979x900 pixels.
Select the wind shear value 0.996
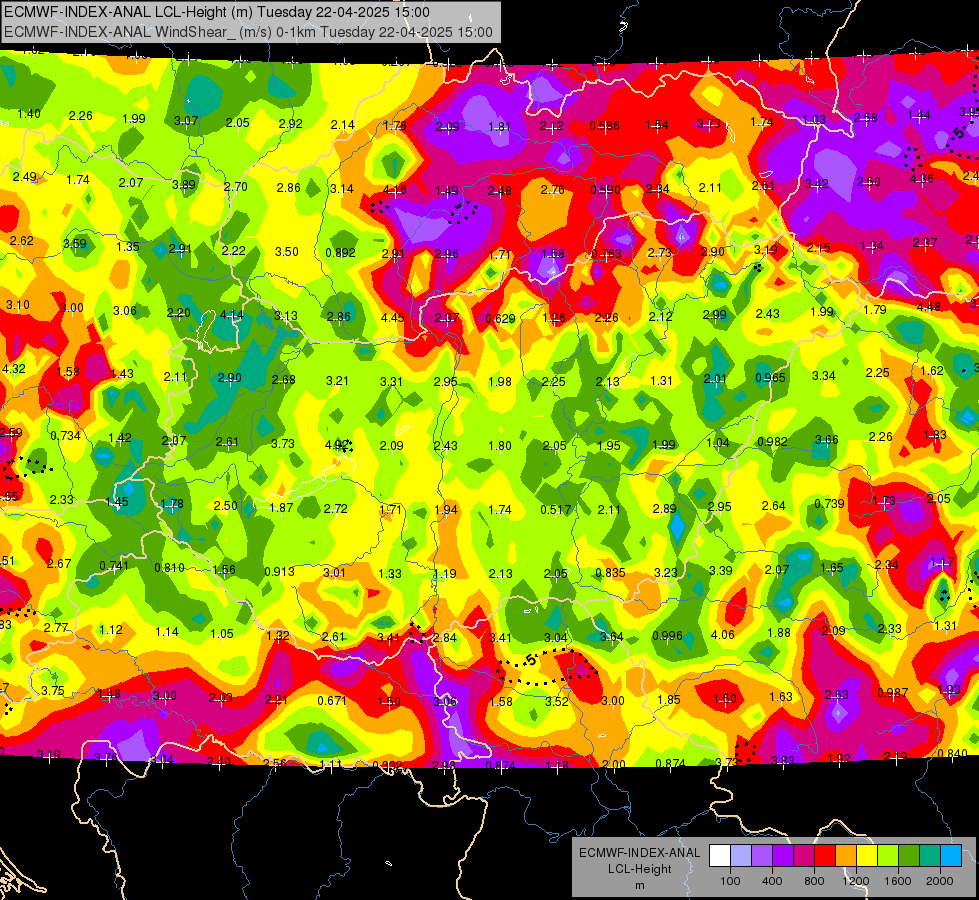click(x=667, y=636)
